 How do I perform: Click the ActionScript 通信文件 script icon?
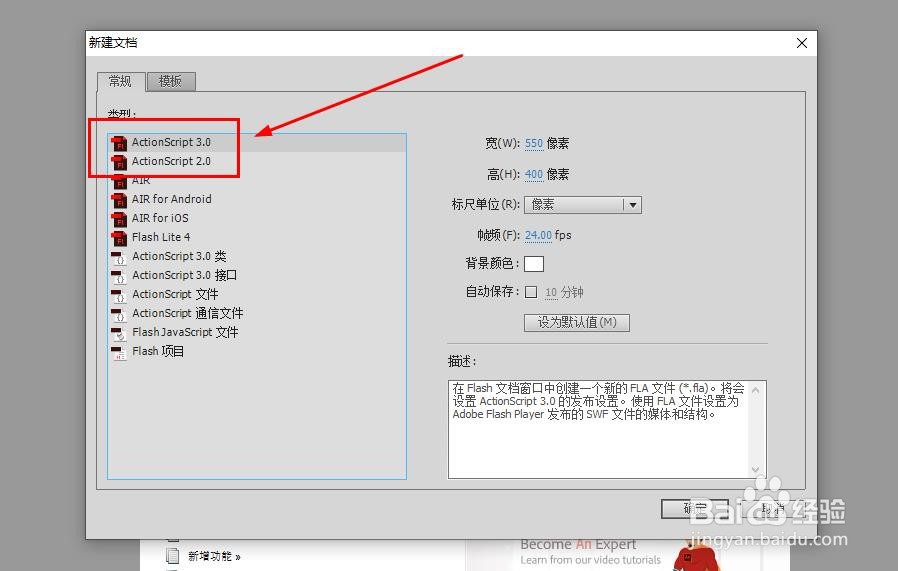coord(119,313)
